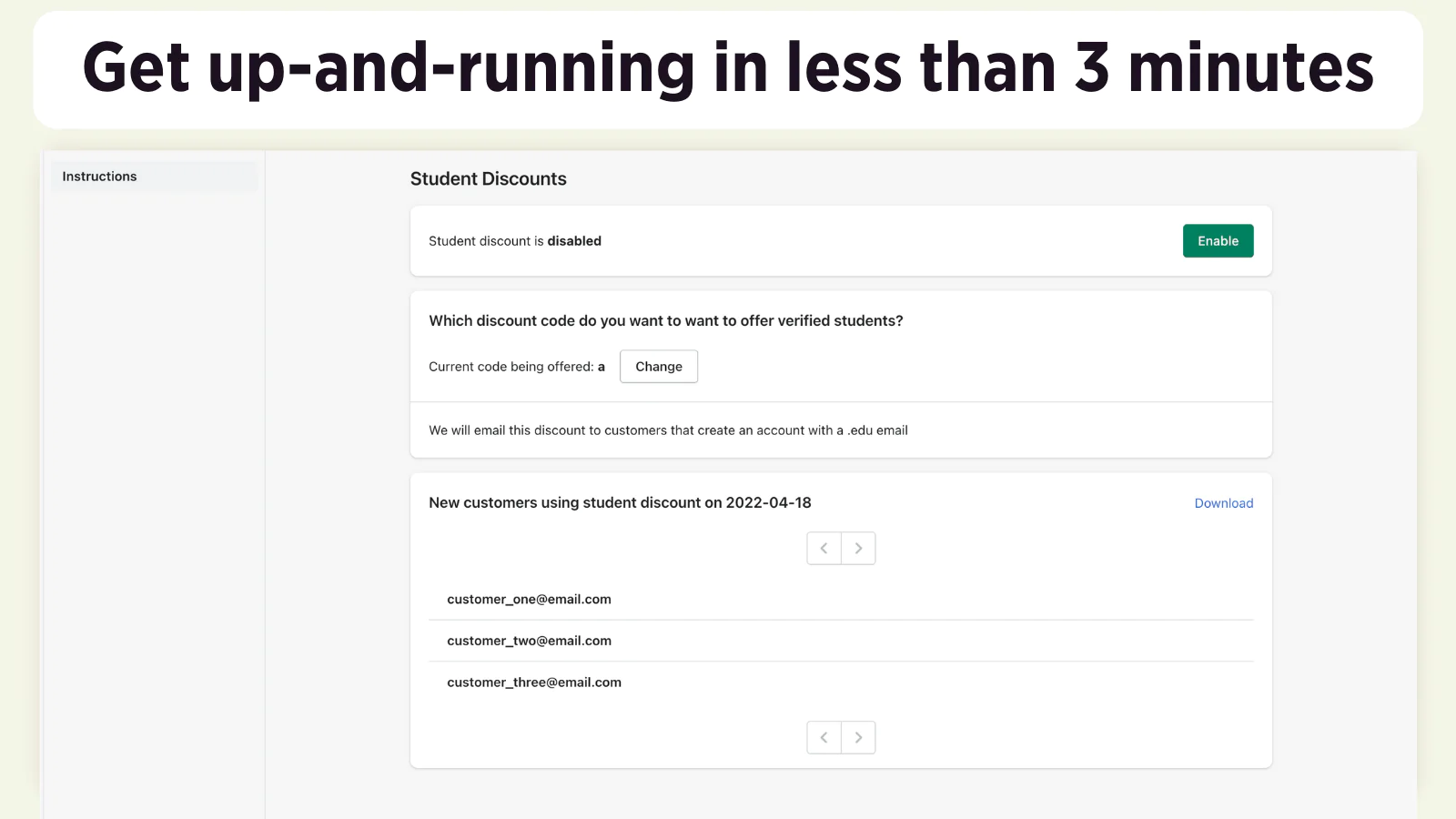Click the bold 'disabled' status word
This screenshot has width=1456, height=819.
(x=574, y=241)
